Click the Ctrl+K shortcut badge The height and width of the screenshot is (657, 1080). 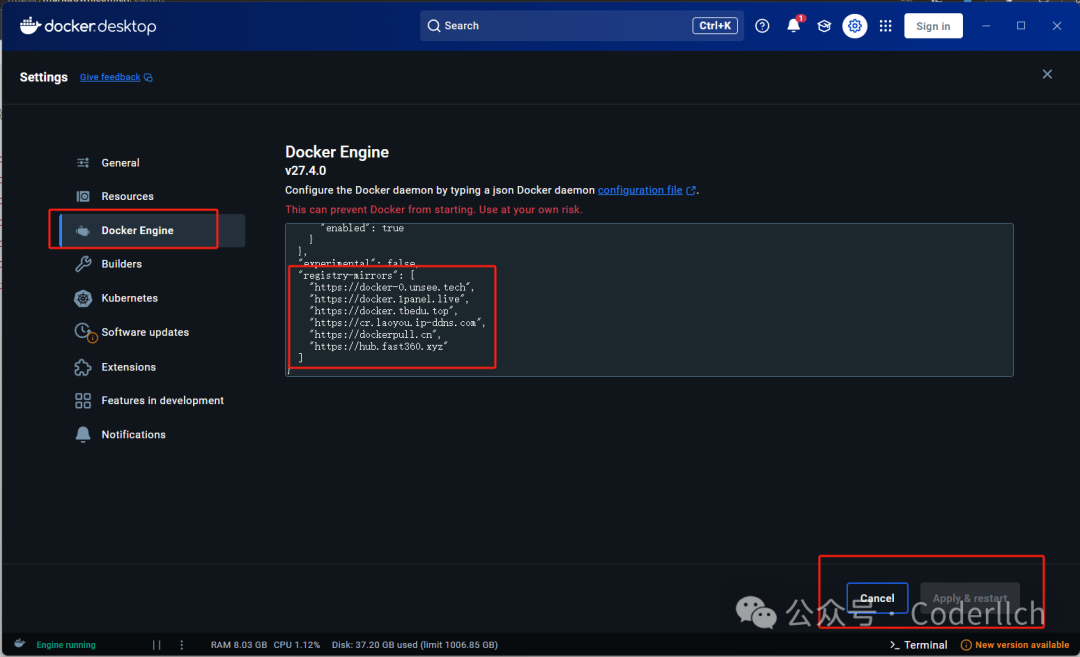click(715, 26)
